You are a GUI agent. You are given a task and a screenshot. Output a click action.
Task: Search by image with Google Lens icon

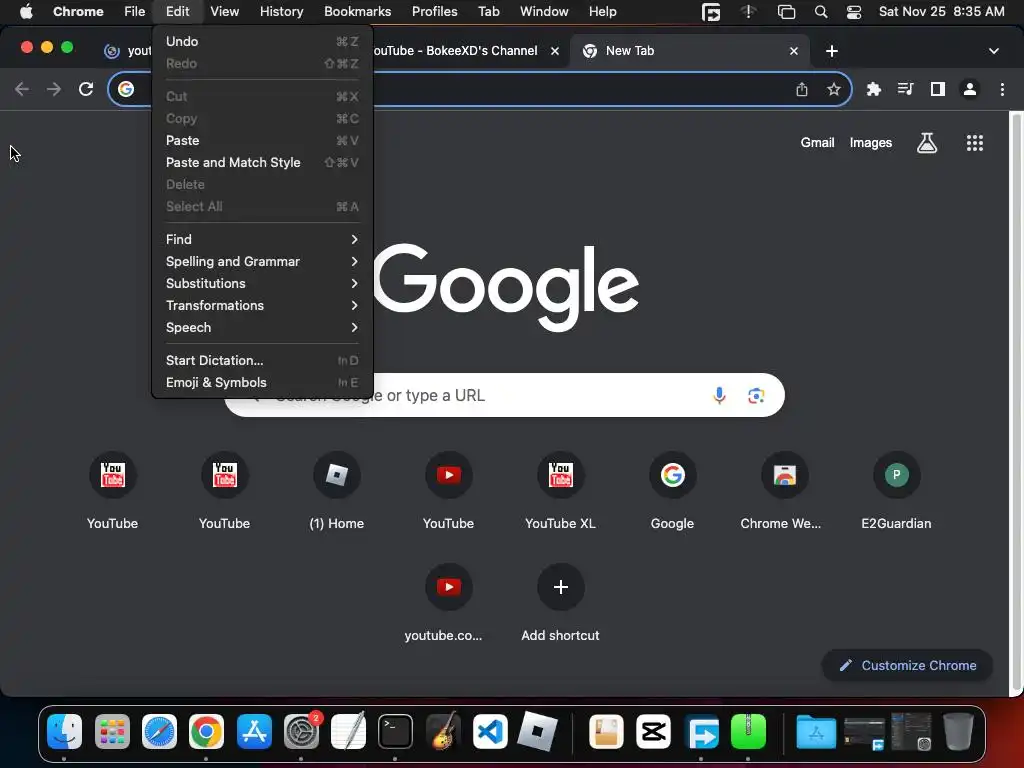[756, 395]
